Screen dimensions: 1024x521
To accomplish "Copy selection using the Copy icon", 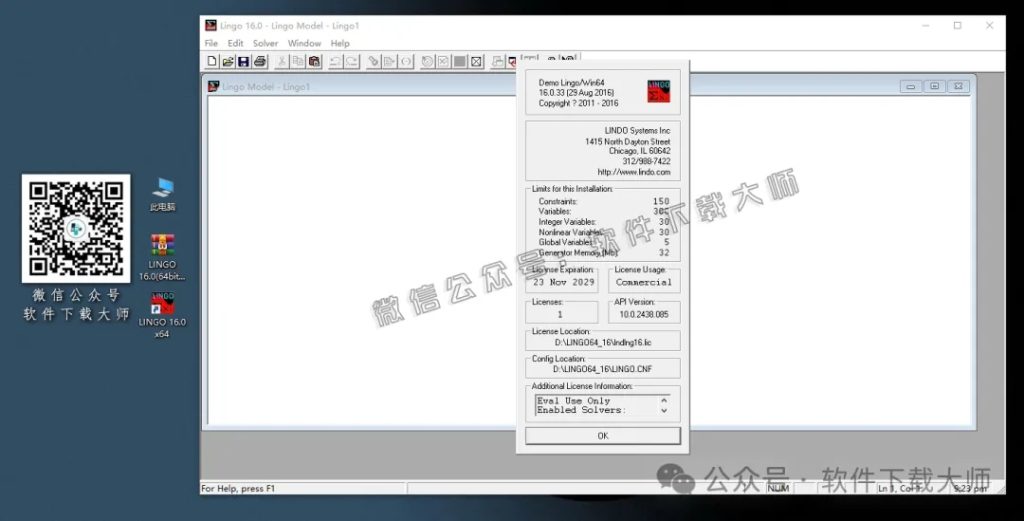I will point(298,61).
